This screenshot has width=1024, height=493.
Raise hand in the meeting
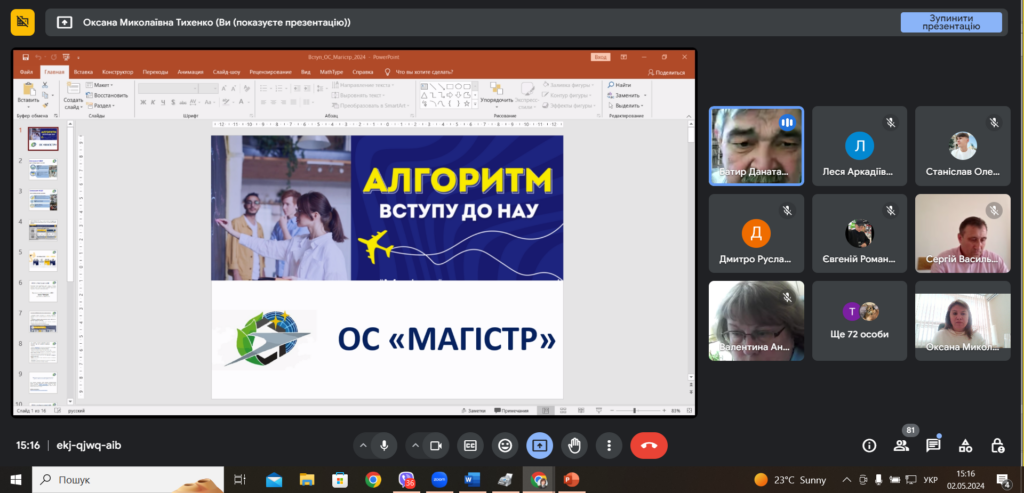[x=574, y=445]
